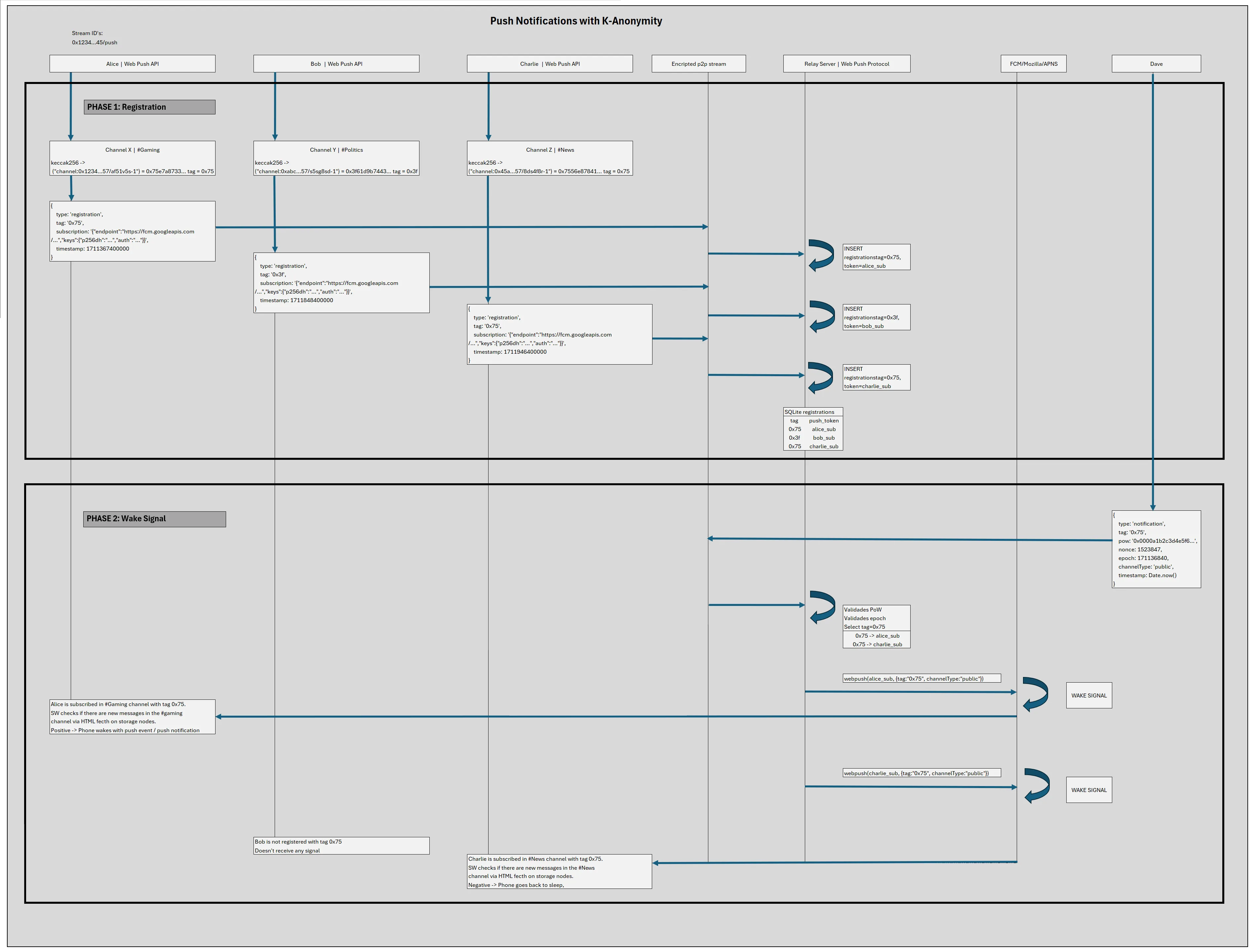Select the 'Channel Y | #Politics' box
Viewport: 1258px width, 952px height.
(x=336, y=158)
